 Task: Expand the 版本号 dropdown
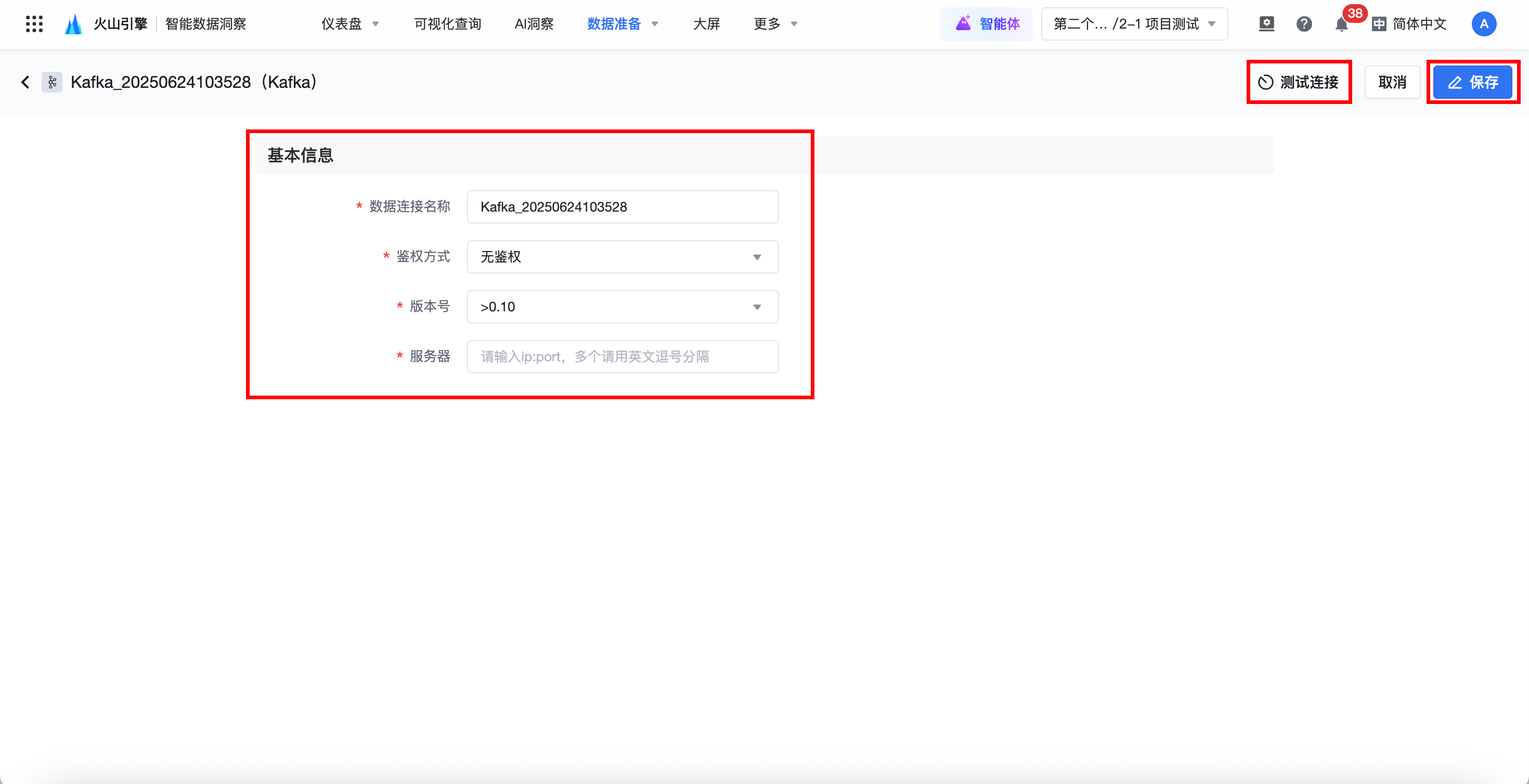622,307
